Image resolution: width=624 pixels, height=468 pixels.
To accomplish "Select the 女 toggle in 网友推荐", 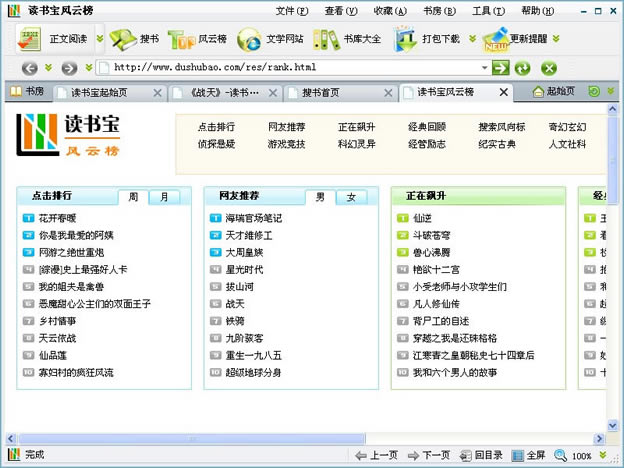I will coord(351,197).
